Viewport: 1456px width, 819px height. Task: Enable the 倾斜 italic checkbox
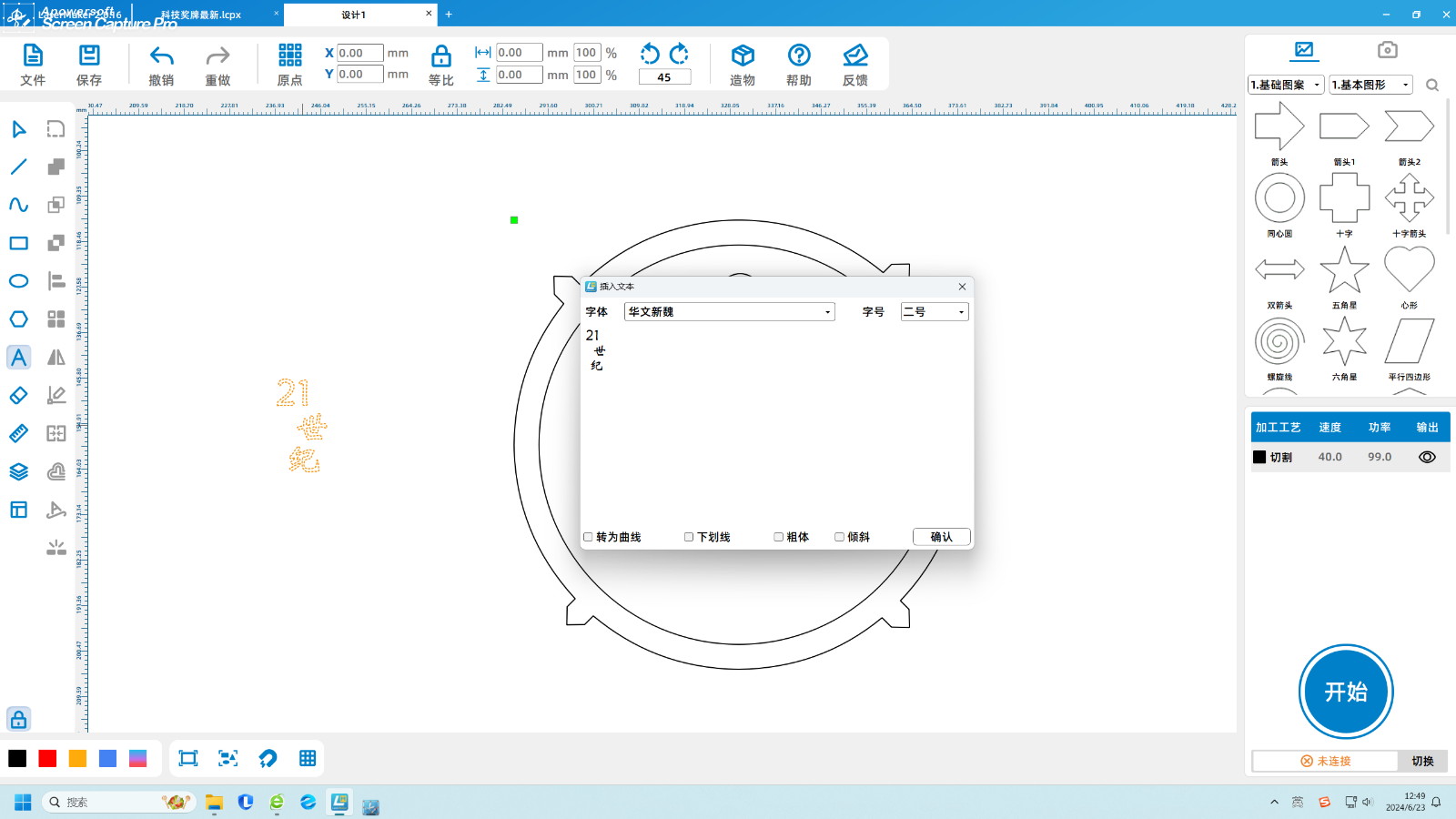pos(840,537)
